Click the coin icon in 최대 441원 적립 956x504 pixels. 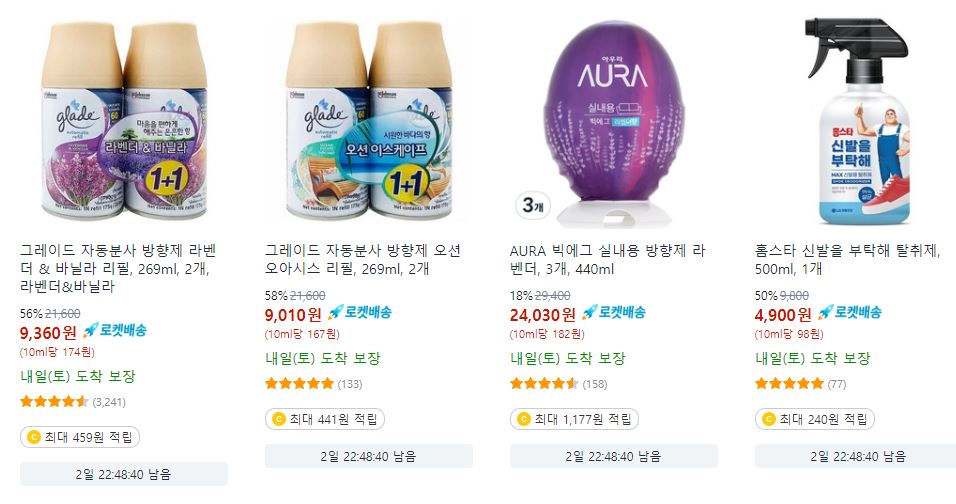[279, 419]
